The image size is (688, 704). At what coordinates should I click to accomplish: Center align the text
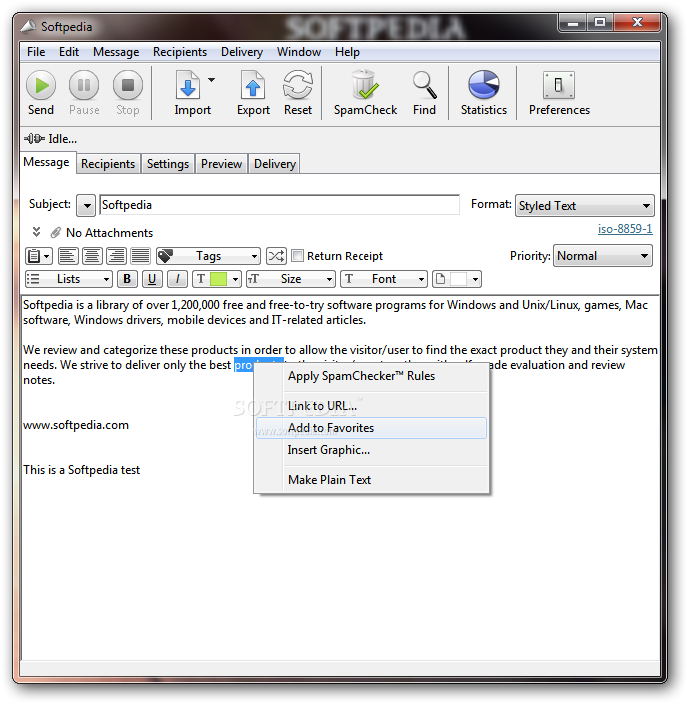click(92, 256)
